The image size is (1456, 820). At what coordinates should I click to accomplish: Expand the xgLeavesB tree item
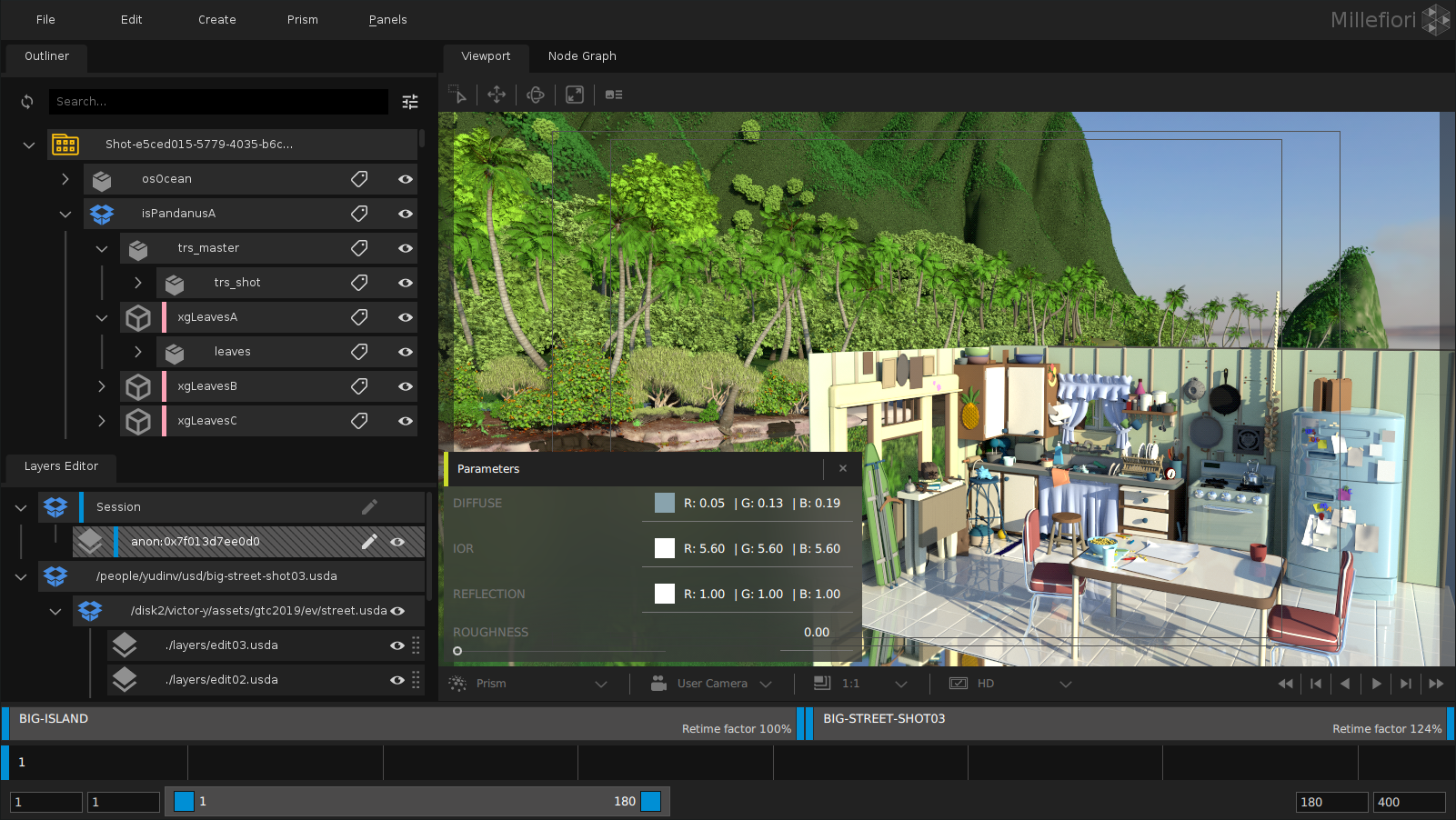(102, 386)
